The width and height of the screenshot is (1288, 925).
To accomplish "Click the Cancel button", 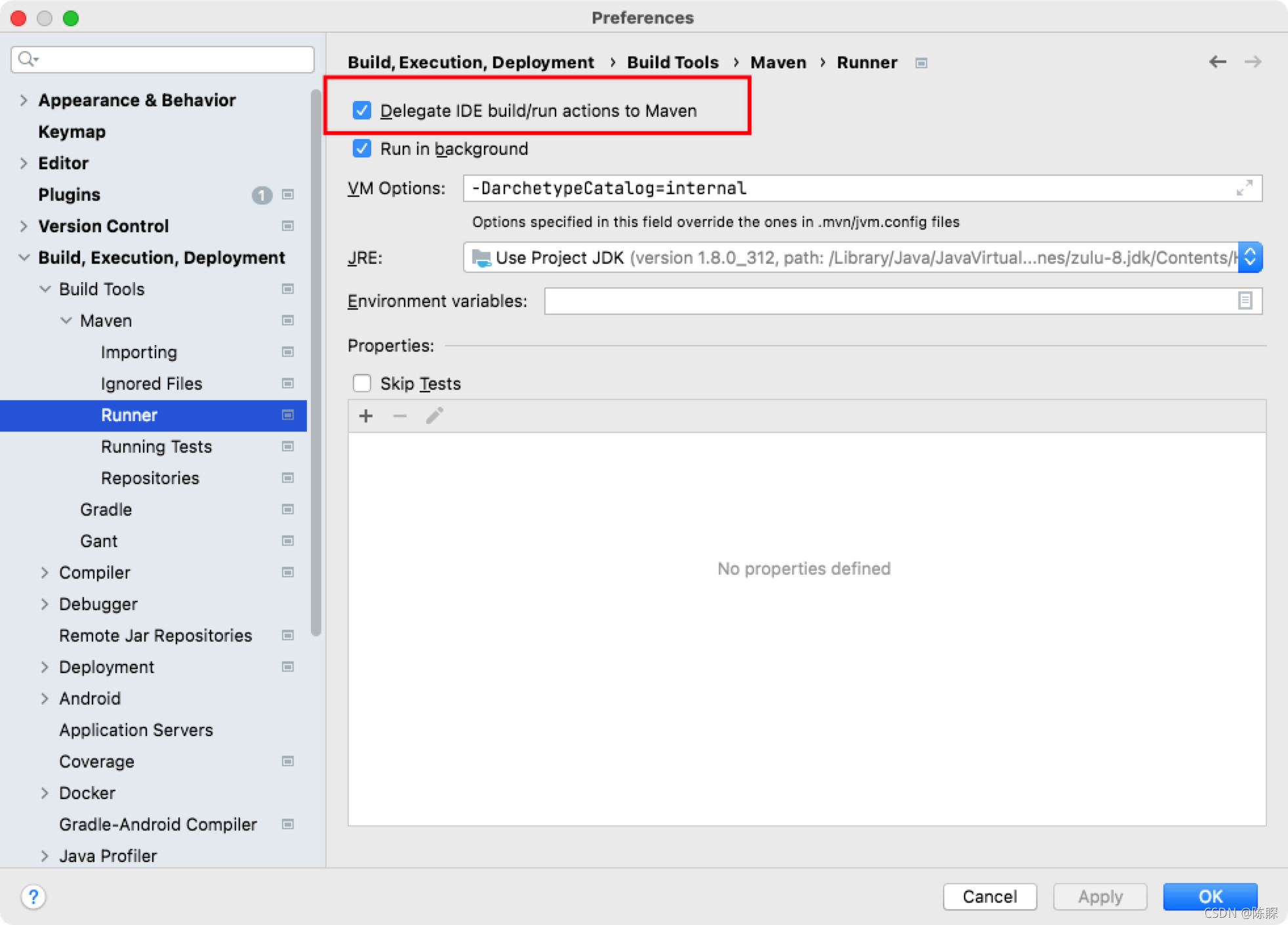I will click(989, 896).
